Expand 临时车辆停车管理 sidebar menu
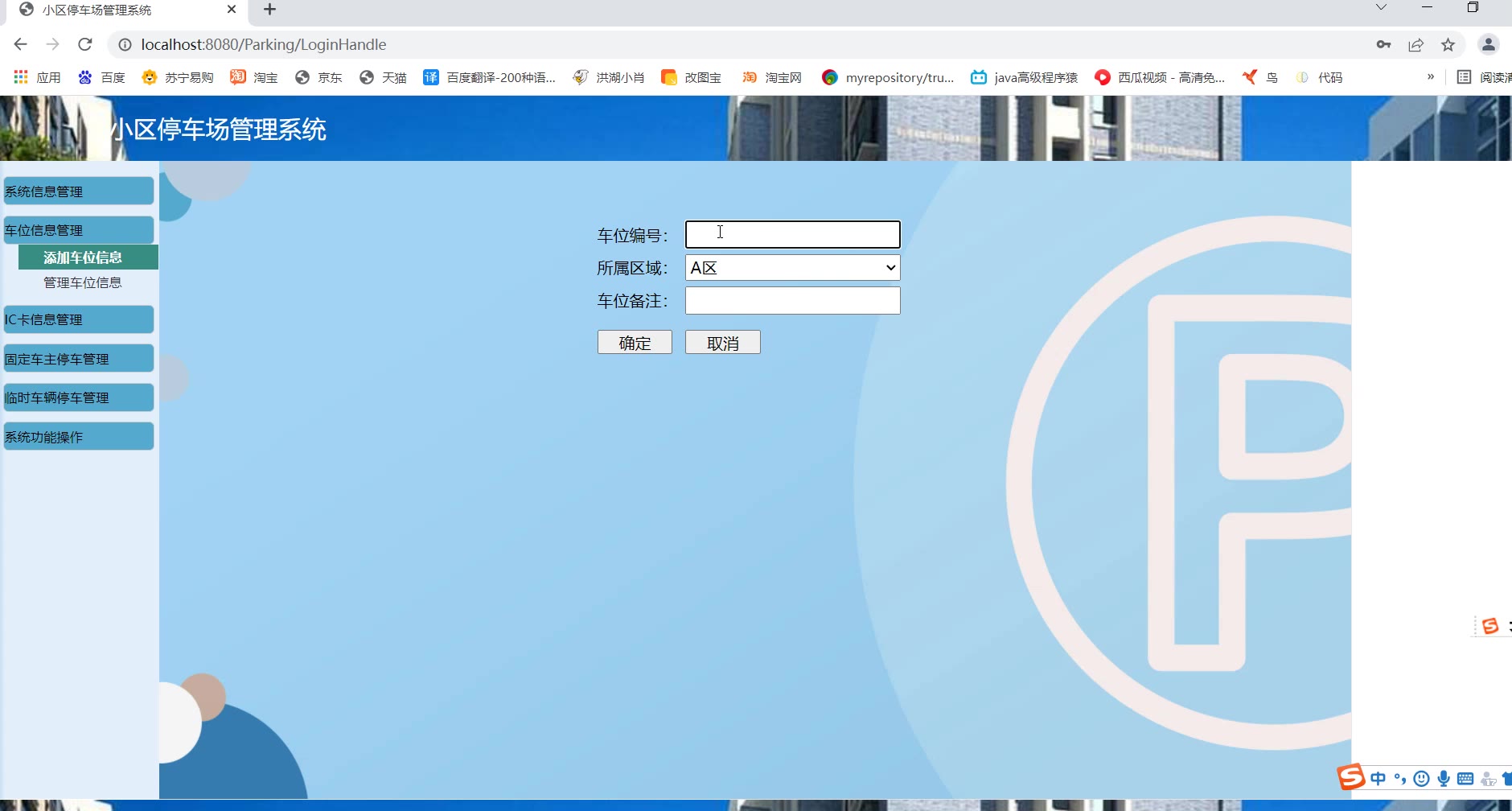The image size is (1512, 811). (78, 397)
